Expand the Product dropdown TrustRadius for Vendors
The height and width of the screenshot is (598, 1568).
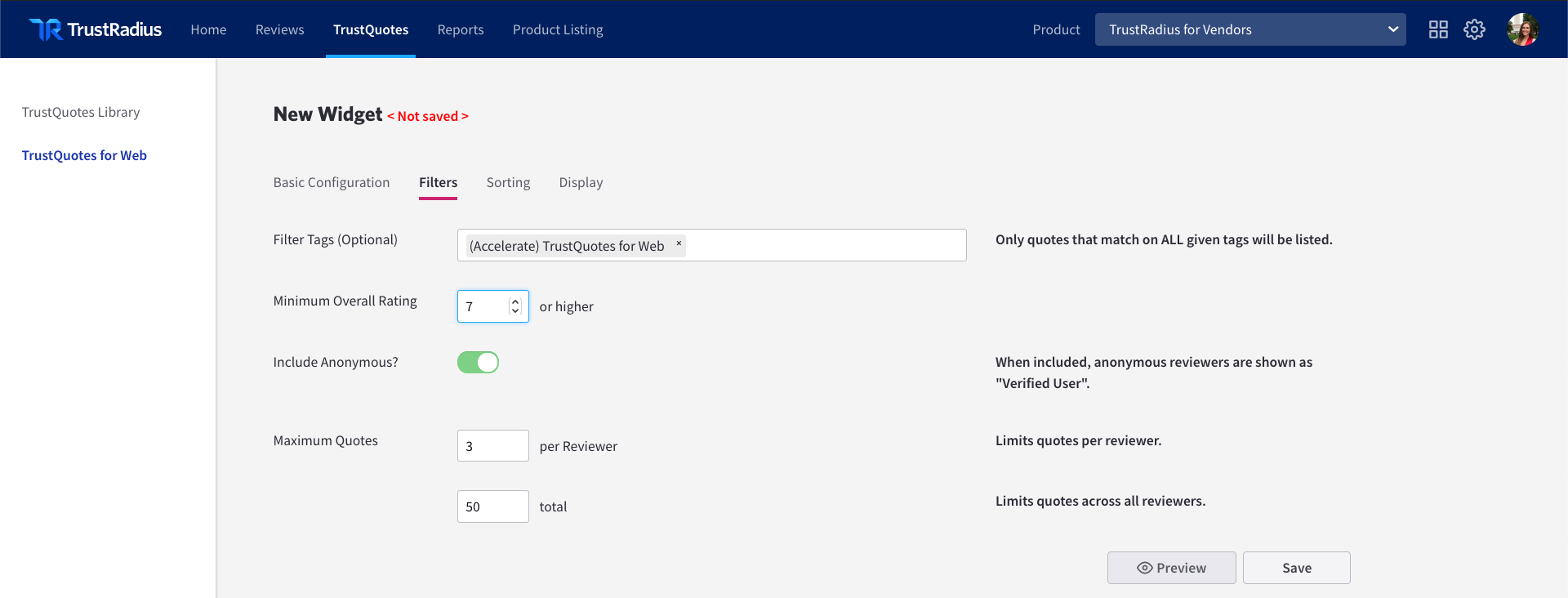click(1250, 29)
